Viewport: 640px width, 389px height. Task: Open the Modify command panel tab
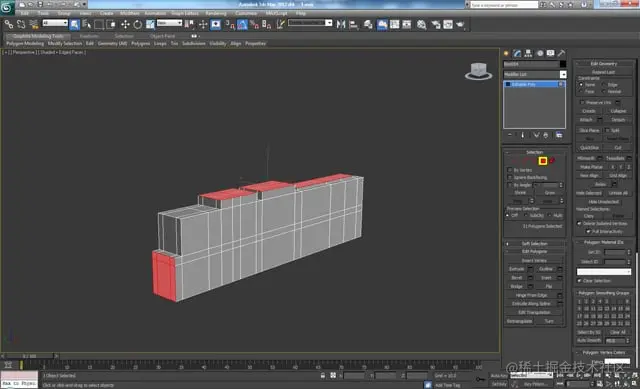coord(517,53)
